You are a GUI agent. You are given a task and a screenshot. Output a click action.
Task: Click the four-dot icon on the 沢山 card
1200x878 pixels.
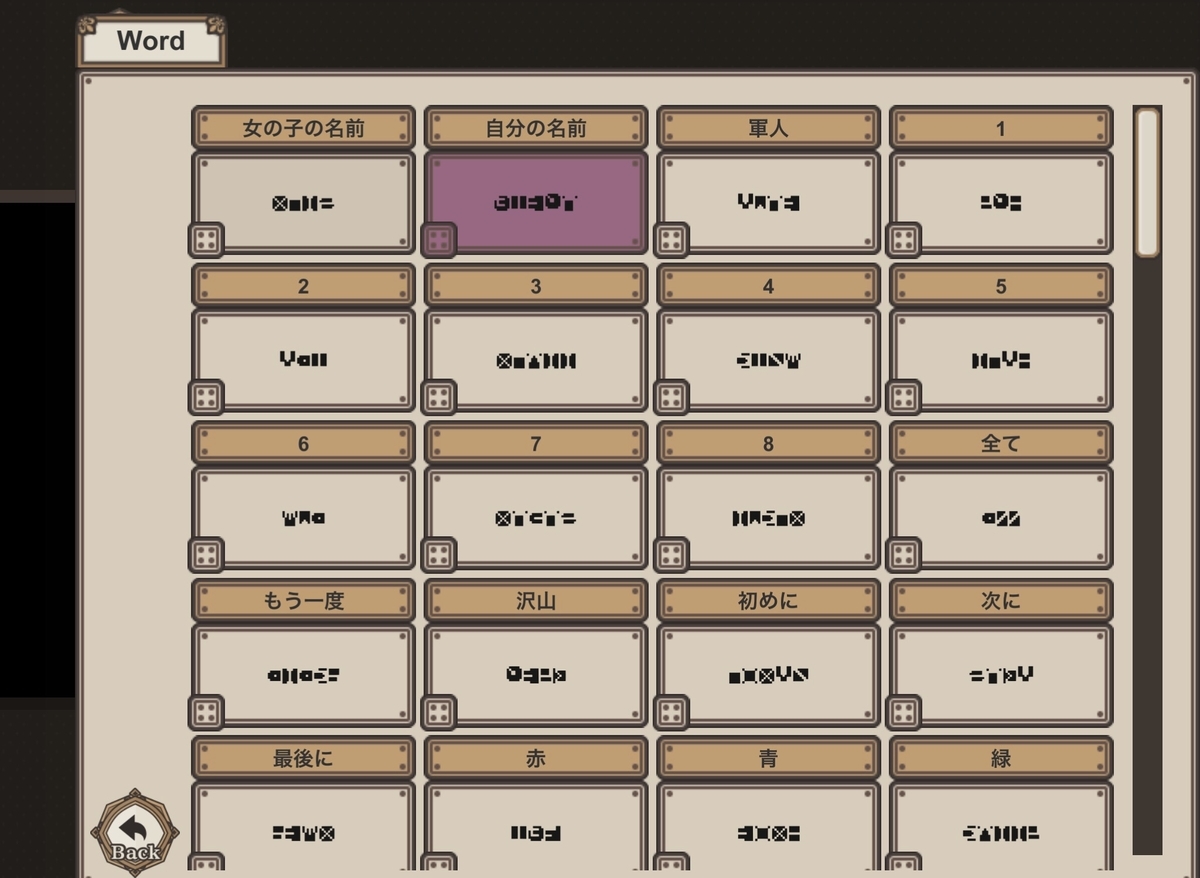point(438,712)
